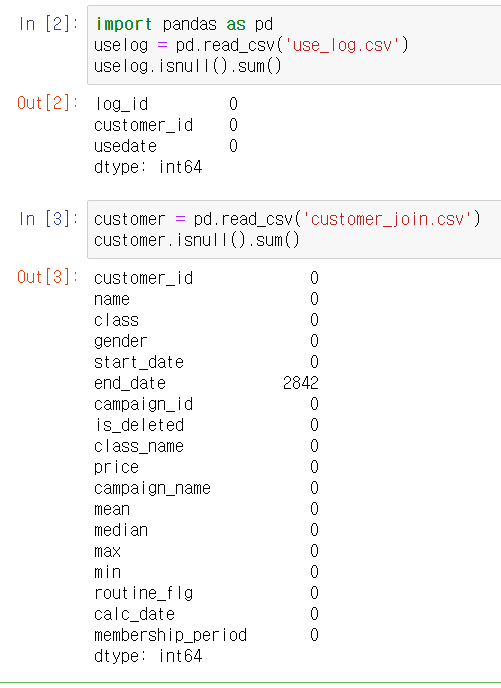Select the log_id output row
The image size is (501, 688).
(166, 104)
